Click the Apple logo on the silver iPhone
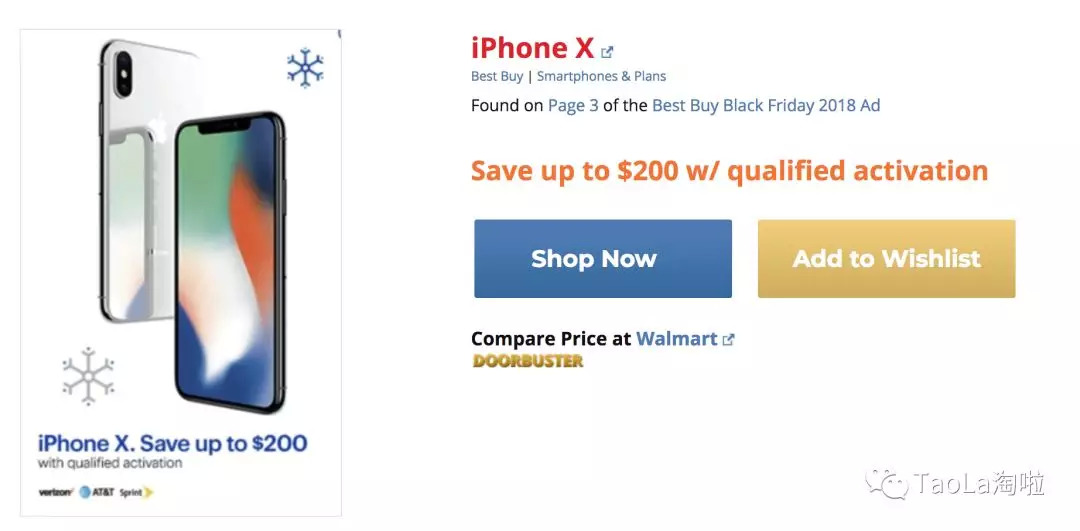The width and height of the screenshot is (1080, 531). [x=156, y=128]
